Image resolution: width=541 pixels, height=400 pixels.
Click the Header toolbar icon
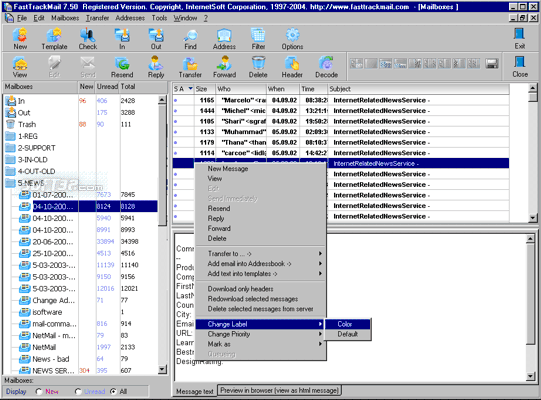(292, 67)
